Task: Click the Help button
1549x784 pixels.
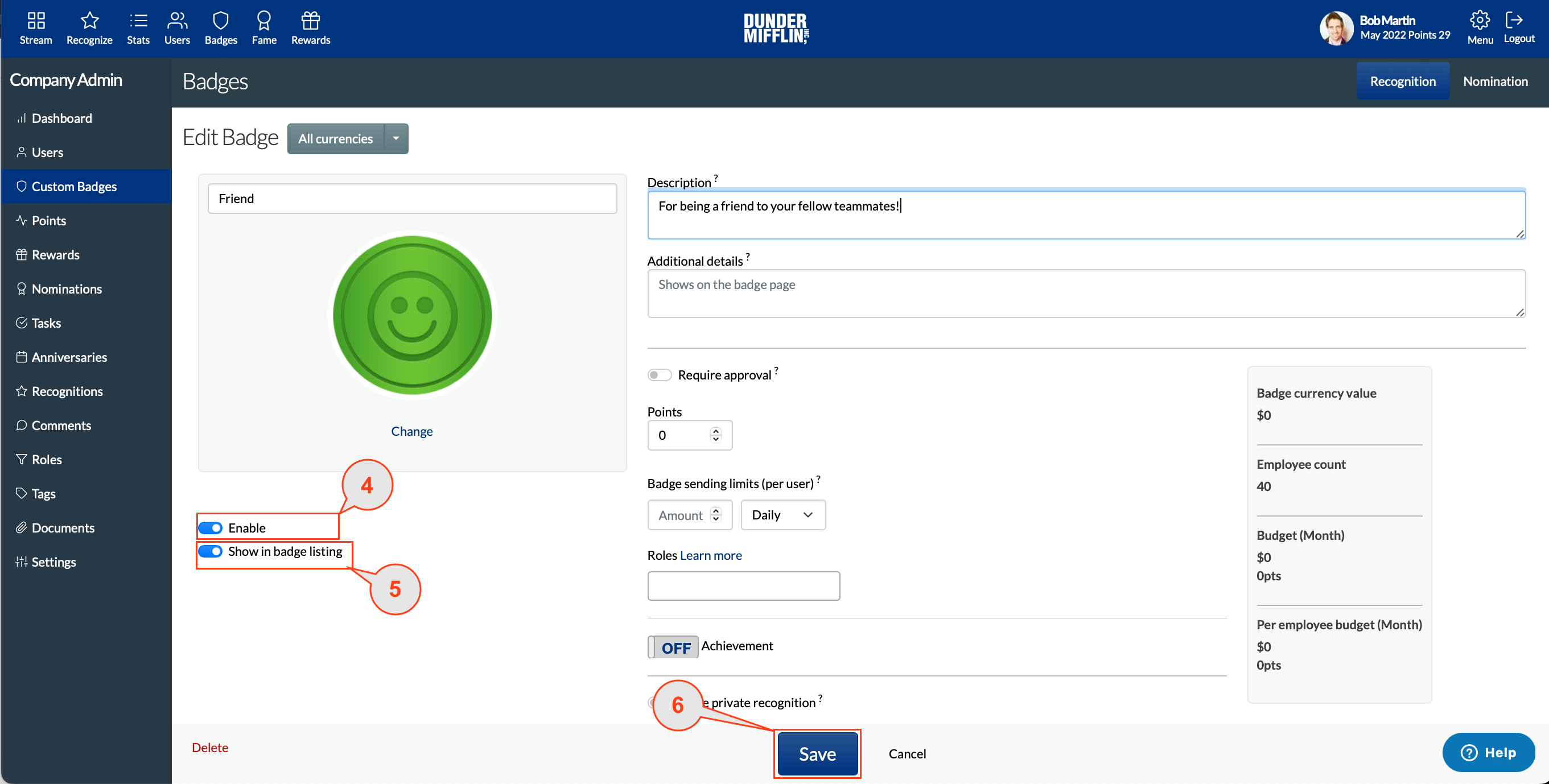Action: (1488, 752)
